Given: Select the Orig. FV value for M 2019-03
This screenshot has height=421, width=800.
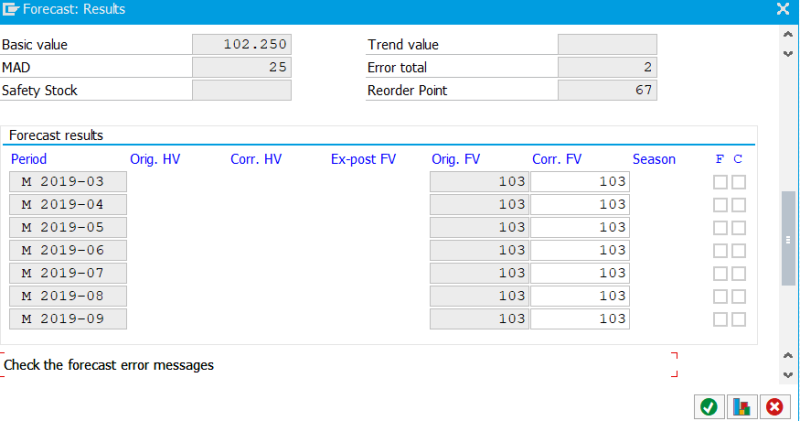Looking at the screenshot, I should tap(479, 182).
